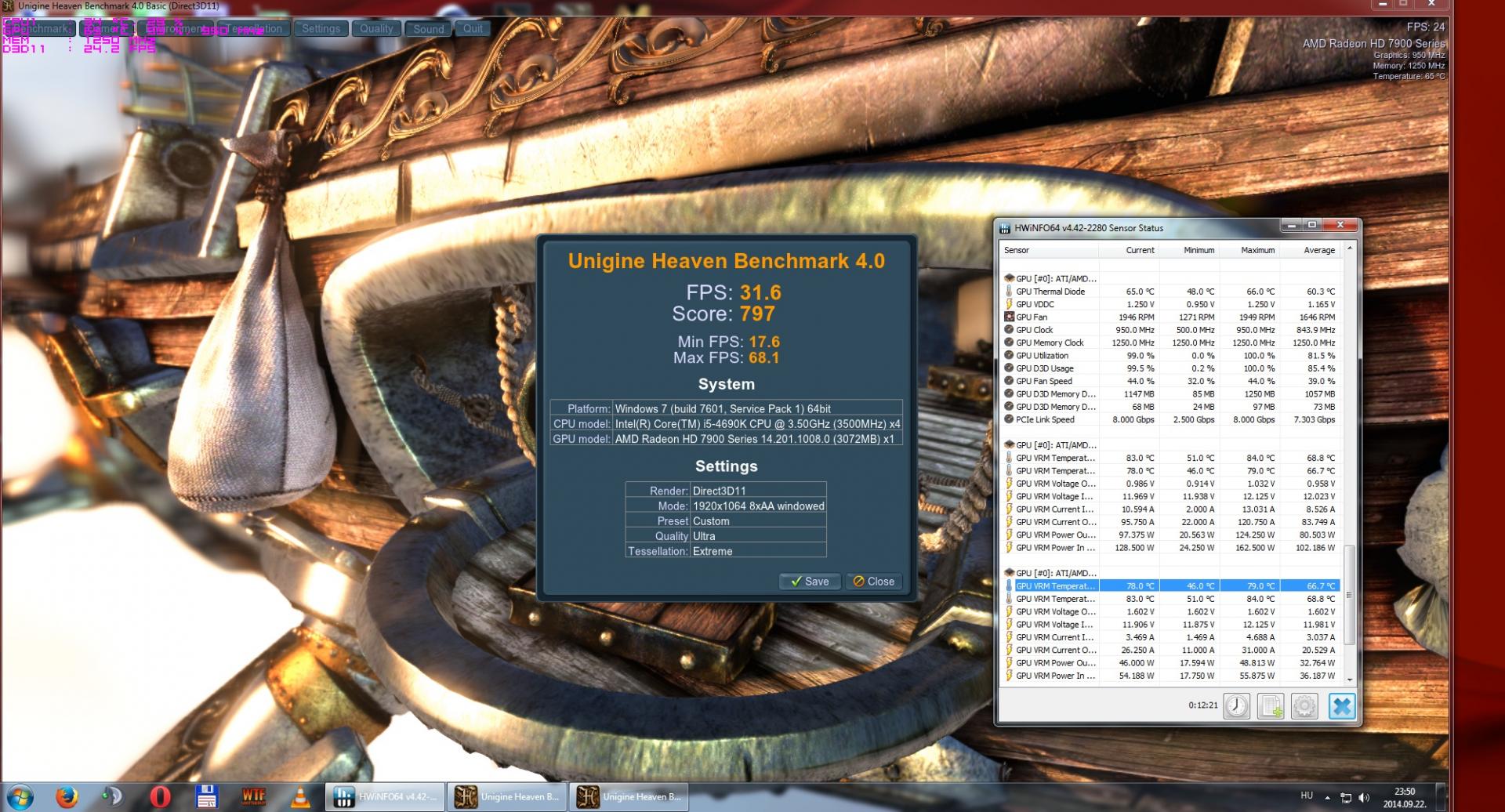Open the WTF taskbar icon
Viewport: 1505px width, 812px height.
[x=253, y=797]
